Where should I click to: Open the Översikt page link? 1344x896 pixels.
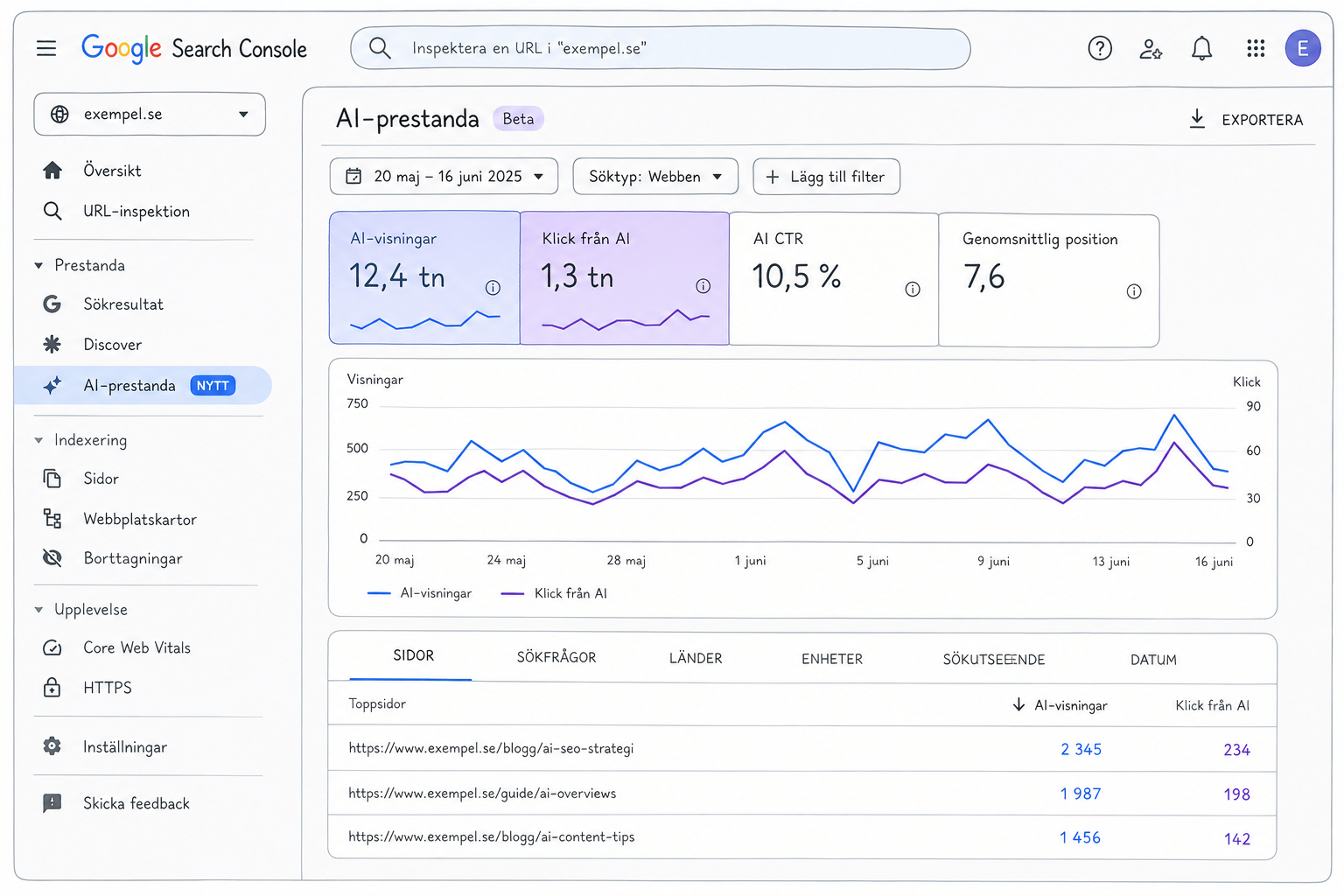112,171
